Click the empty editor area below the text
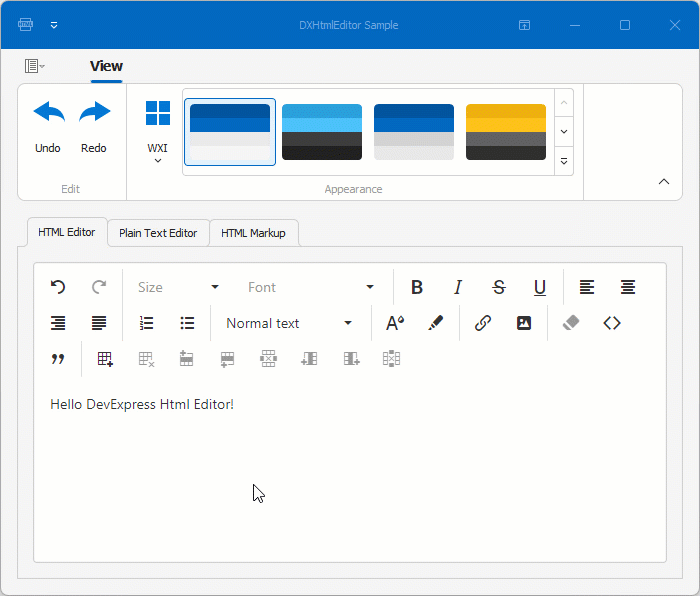700x596 pixels. pos(350,487)
